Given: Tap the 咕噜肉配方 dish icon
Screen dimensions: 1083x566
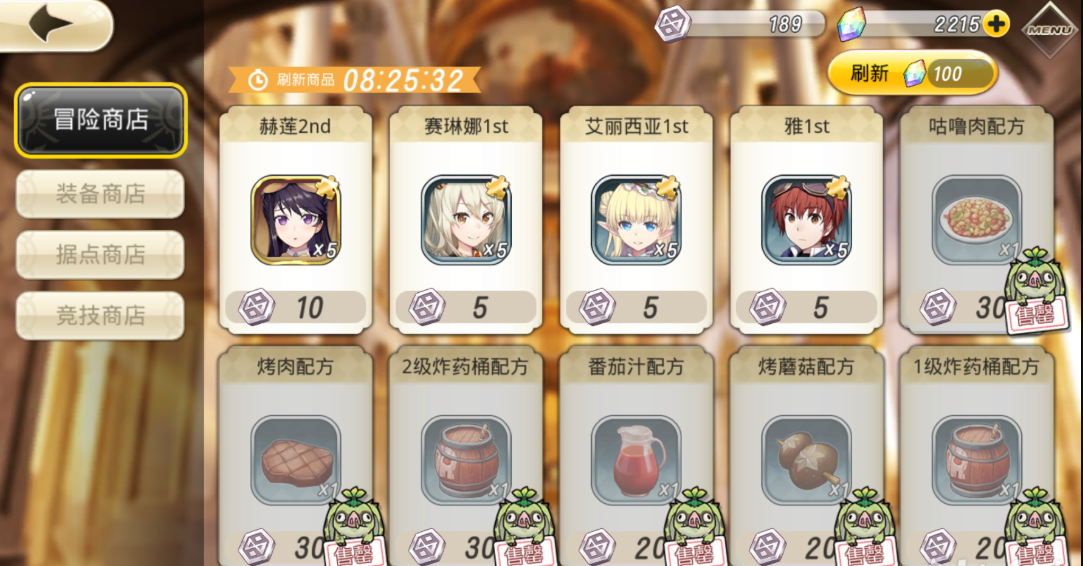Looking at the screenshot, I should click(977, 220).
